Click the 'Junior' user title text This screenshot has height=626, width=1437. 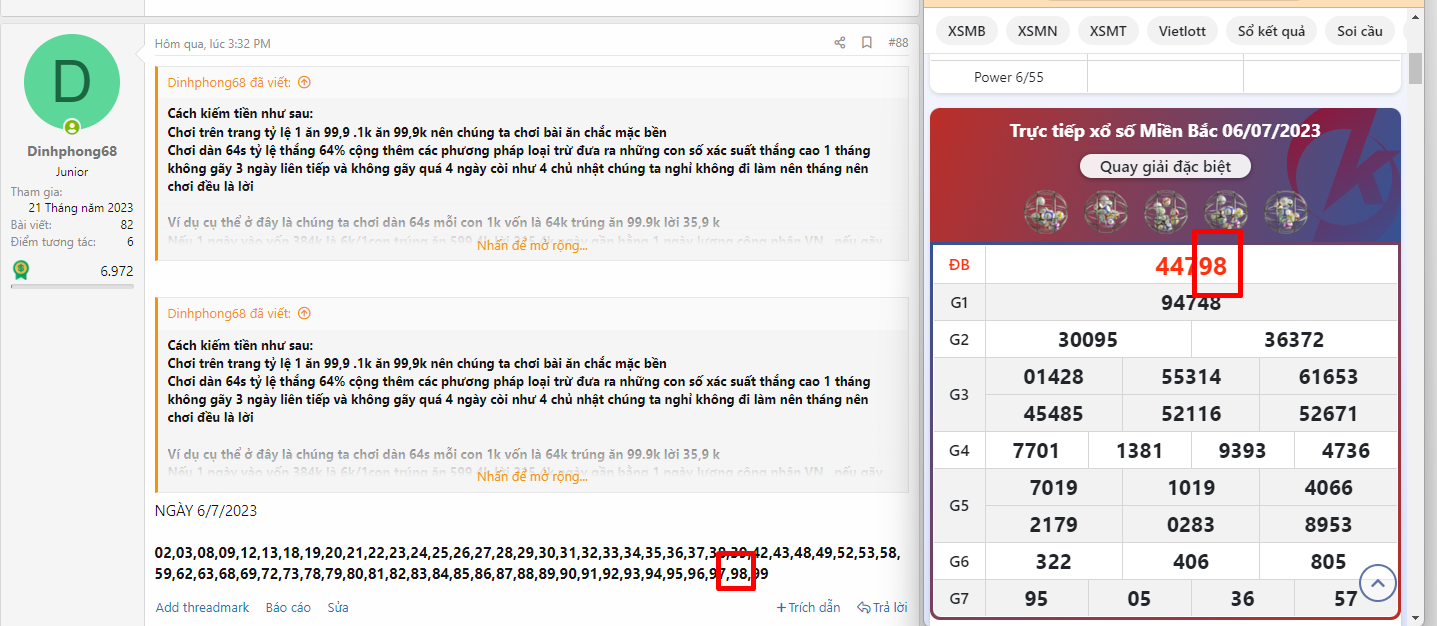pos(72,172)
